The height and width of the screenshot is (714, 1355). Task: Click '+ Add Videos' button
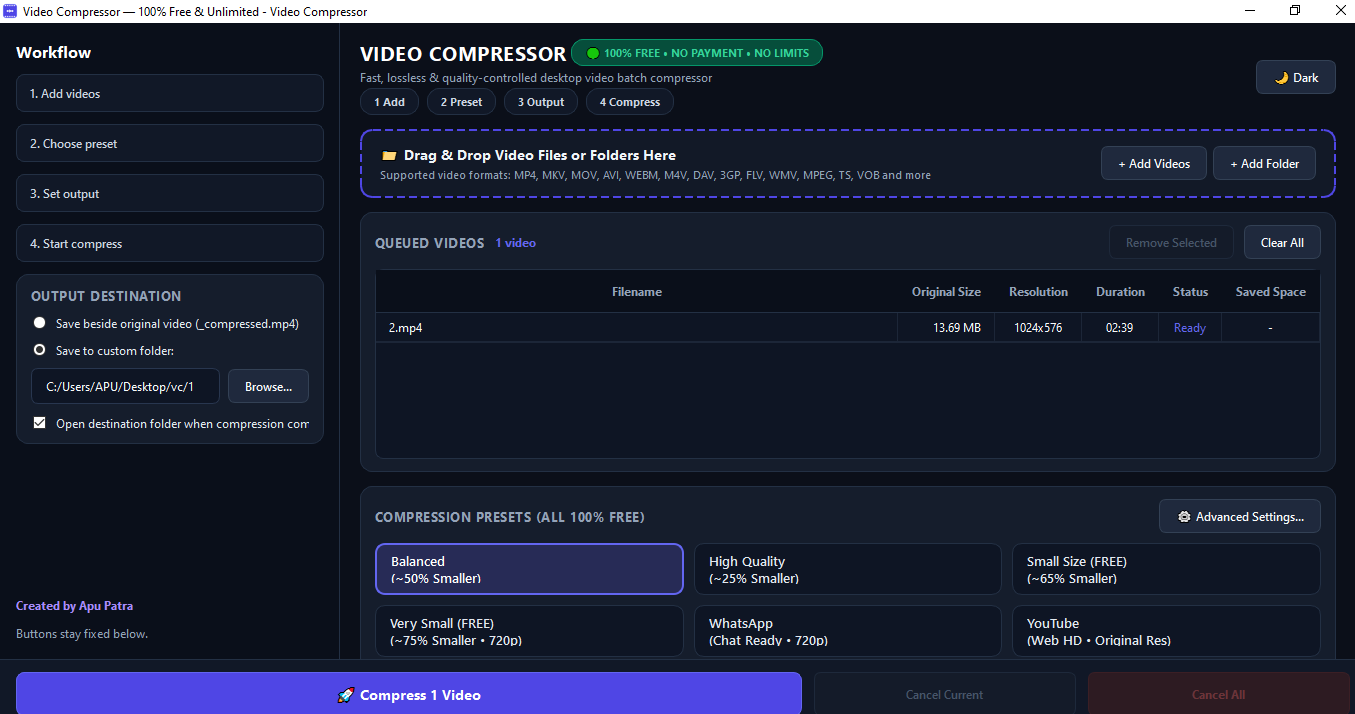(1154, 163)
